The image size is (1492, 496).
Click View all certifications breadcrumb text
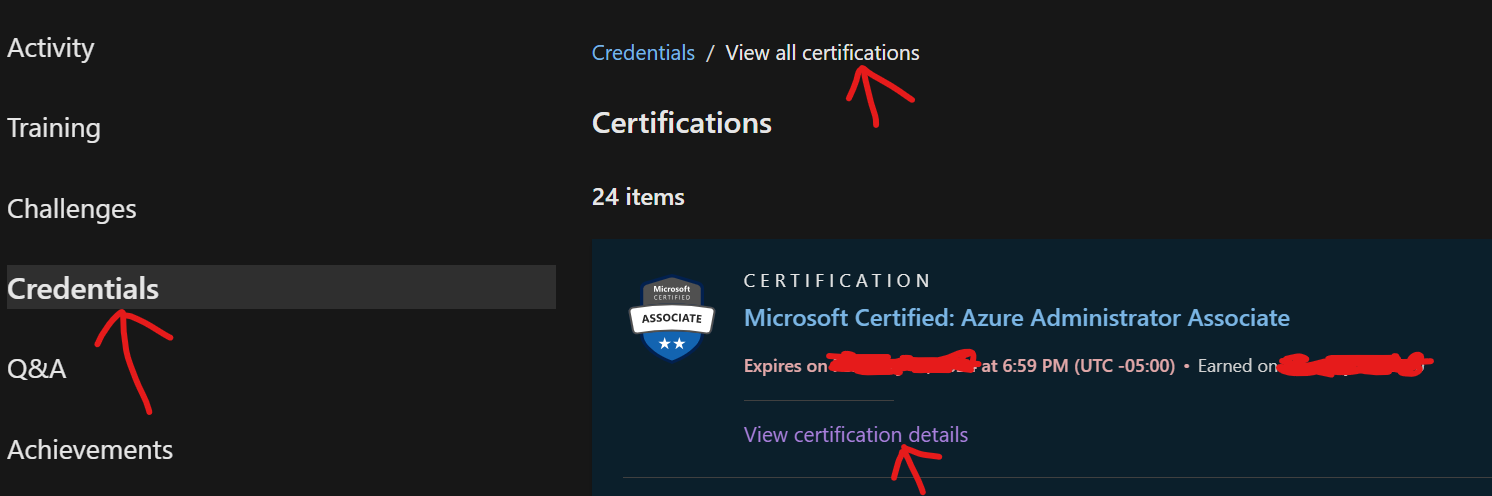click(822, 53)
